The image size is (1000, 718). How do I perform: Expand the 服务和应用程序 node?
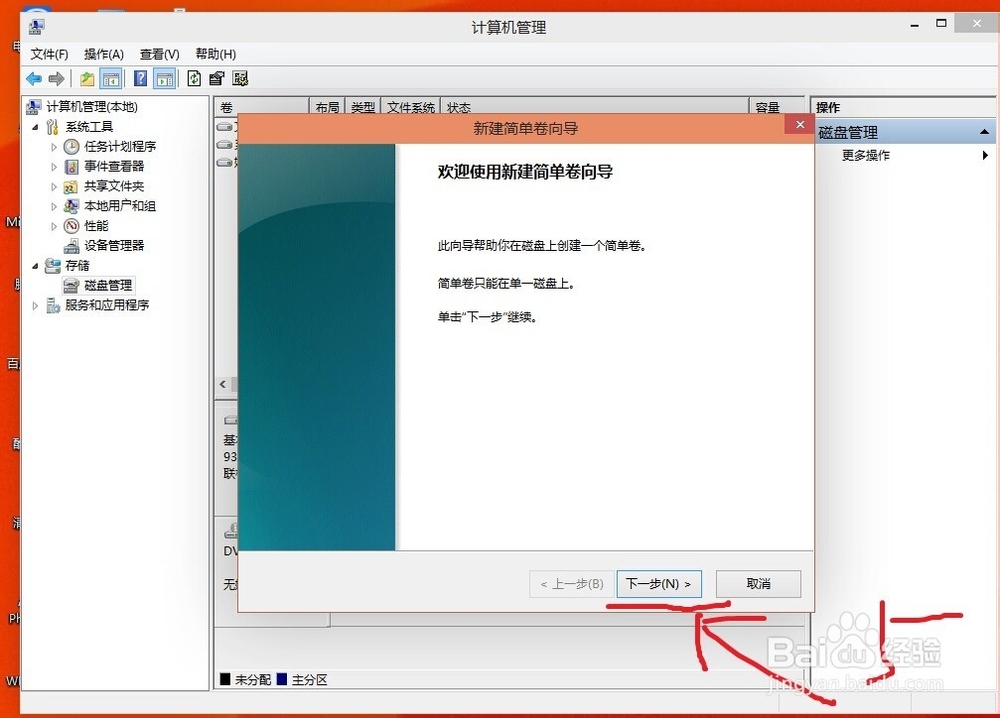(x=34, y=304)
